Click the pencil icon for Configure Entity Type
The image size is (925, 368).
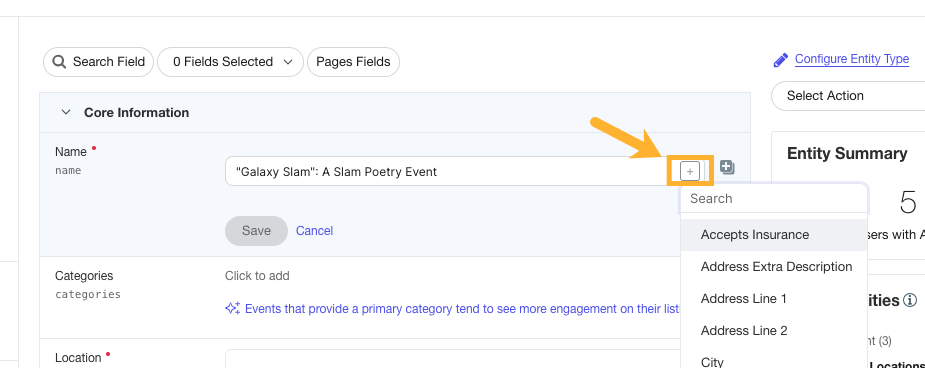780,60
